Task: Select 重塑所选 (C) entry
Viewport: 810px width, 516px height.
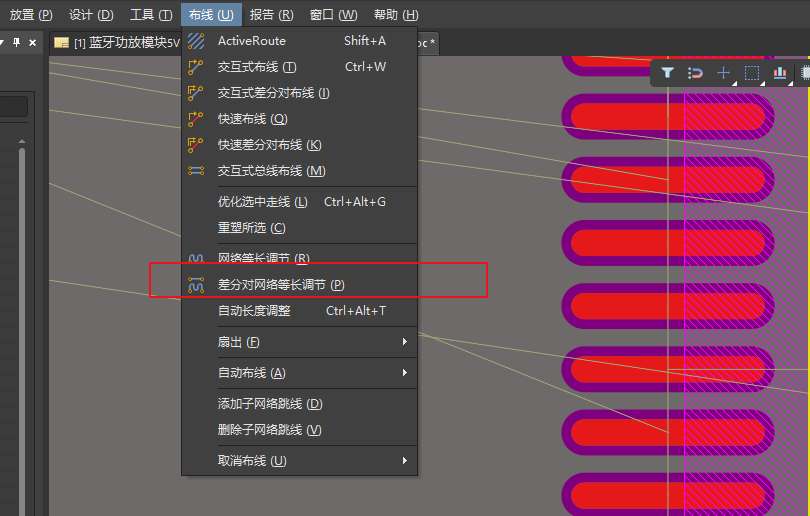Action: pyautogui.click(x=299, y=228)
